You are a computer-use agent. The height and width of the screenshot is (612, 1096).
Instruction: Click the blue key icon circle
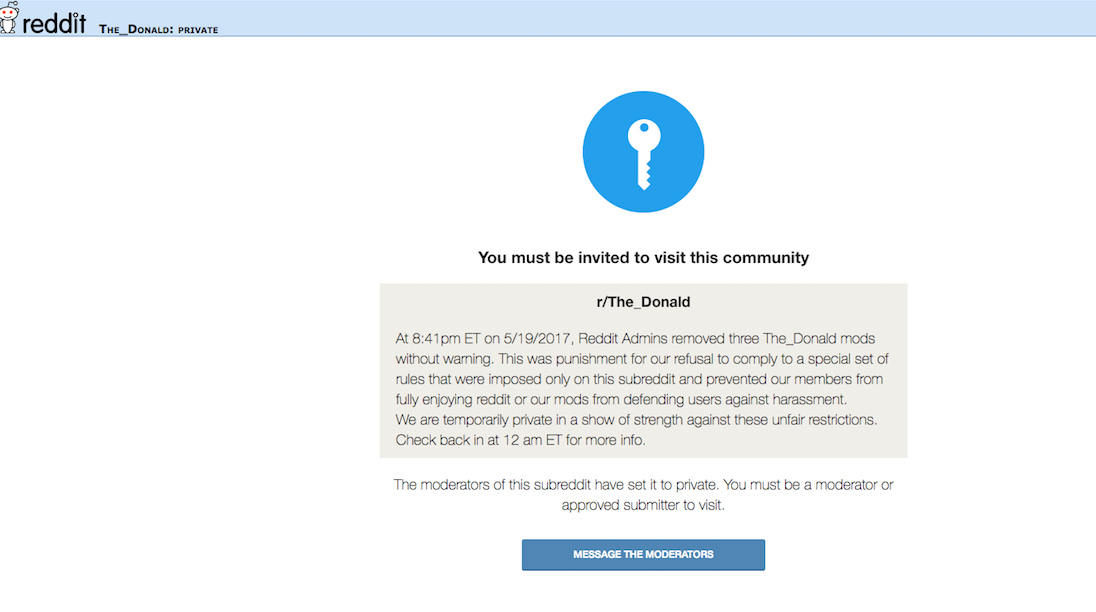[x=643, y=152]
